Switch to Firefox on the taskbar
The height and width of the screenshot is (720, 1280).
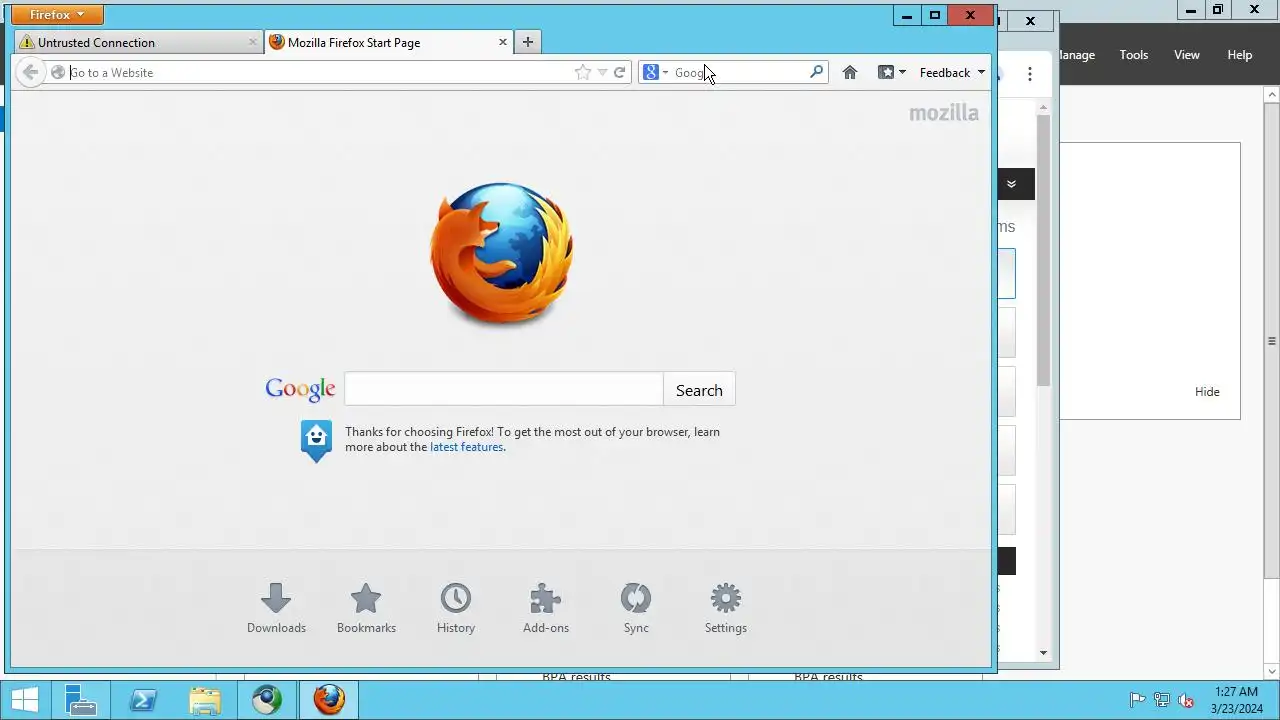point(329,699)
